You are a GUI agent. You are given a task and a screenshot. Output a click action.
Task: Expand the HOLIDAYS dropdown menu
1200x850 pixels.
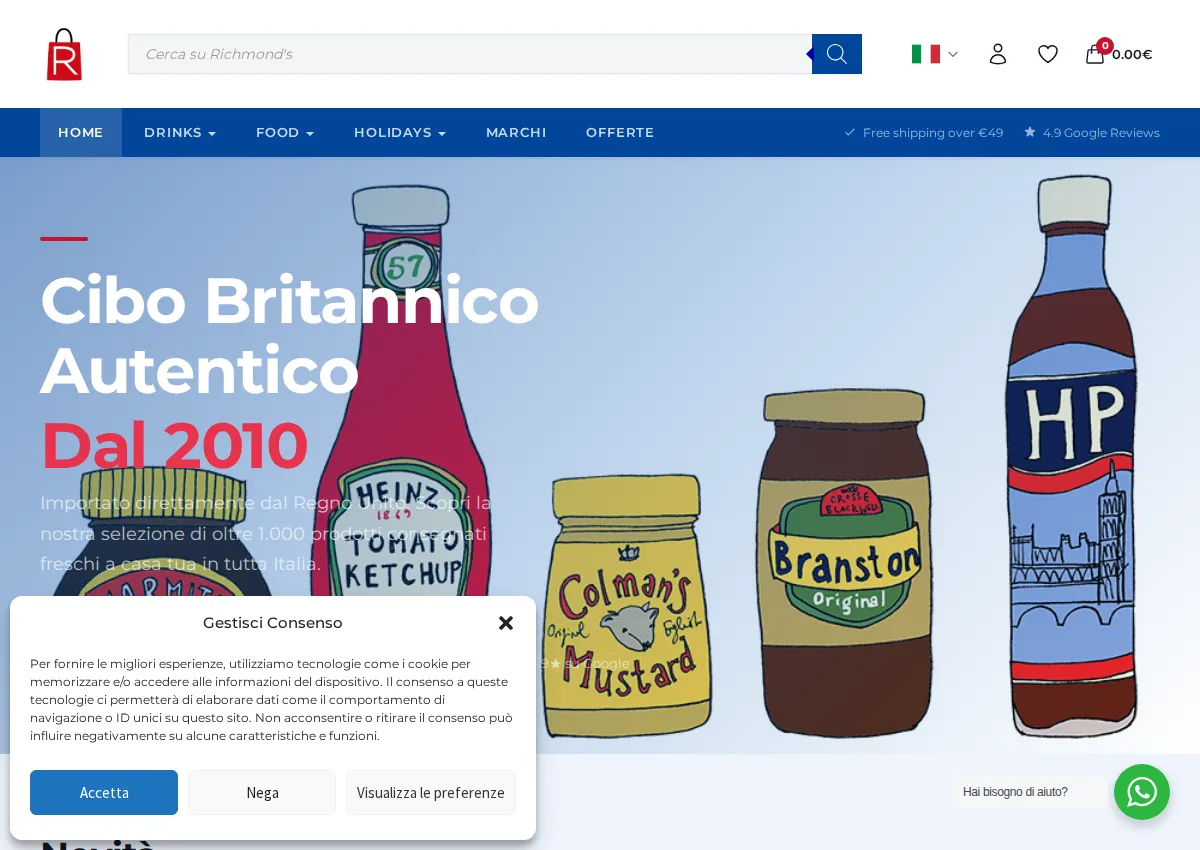click(x=400, y=133)
